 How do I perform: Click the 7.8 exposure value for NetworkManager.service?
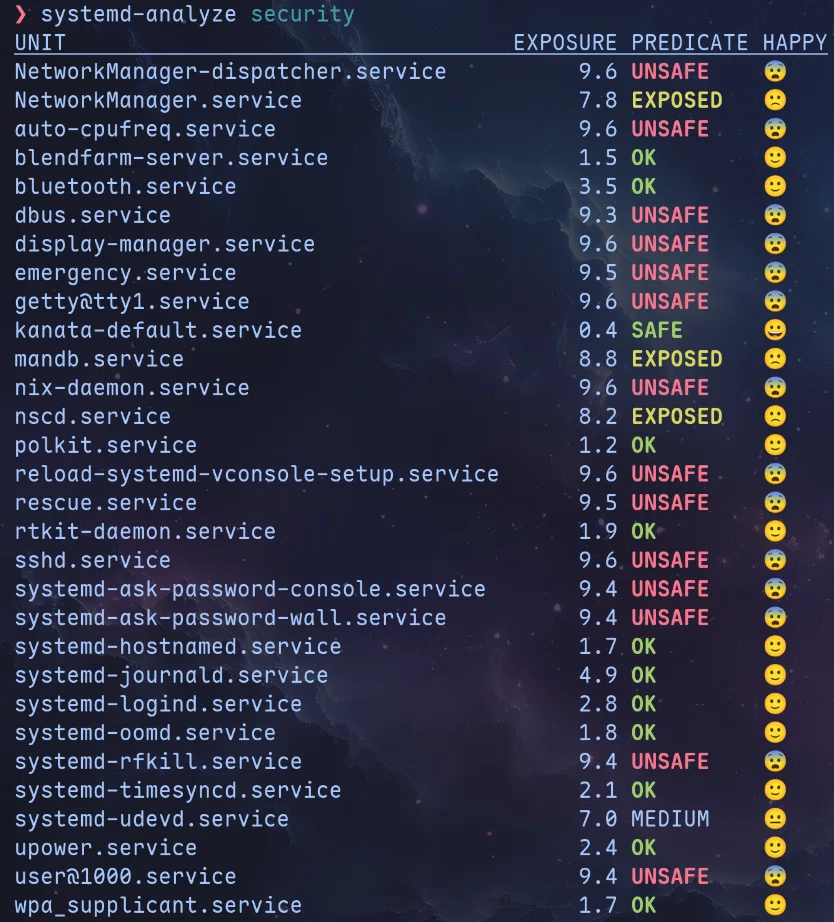(x=598, y=101)
